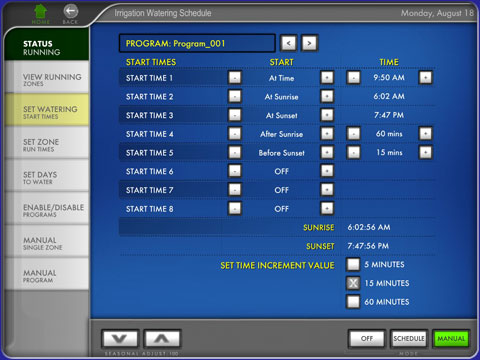Switch mode to Schedule
Viewport: 480px width, 360px height.
pyautogui.click(x=409, y=339)
